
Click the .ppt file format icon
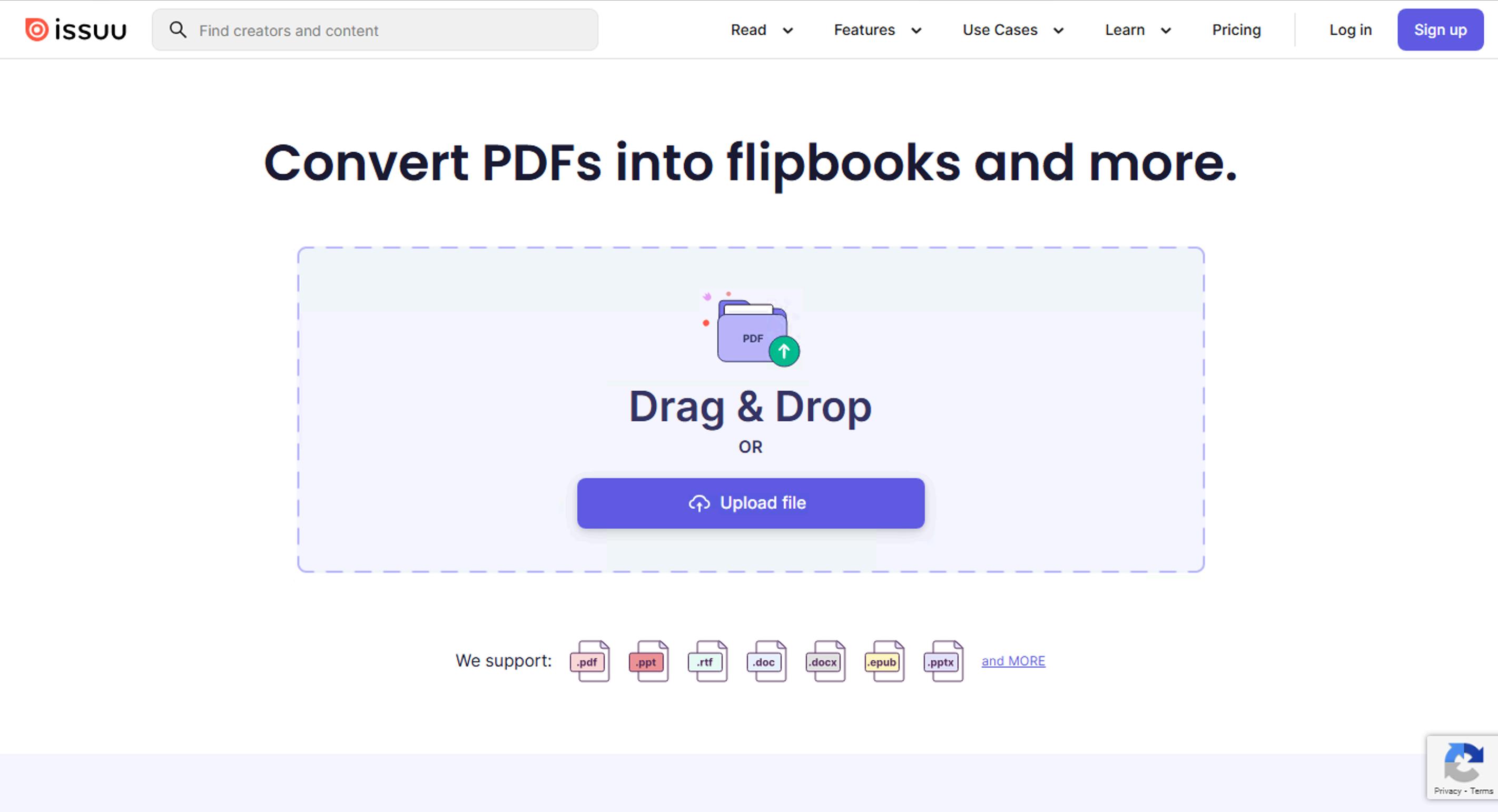[x=648, y=661]
